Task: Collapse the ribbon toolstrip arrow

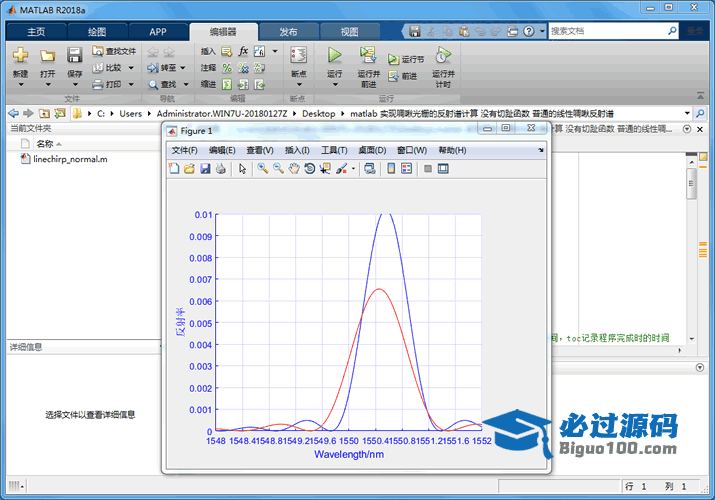Action: (x=700, y=96)
